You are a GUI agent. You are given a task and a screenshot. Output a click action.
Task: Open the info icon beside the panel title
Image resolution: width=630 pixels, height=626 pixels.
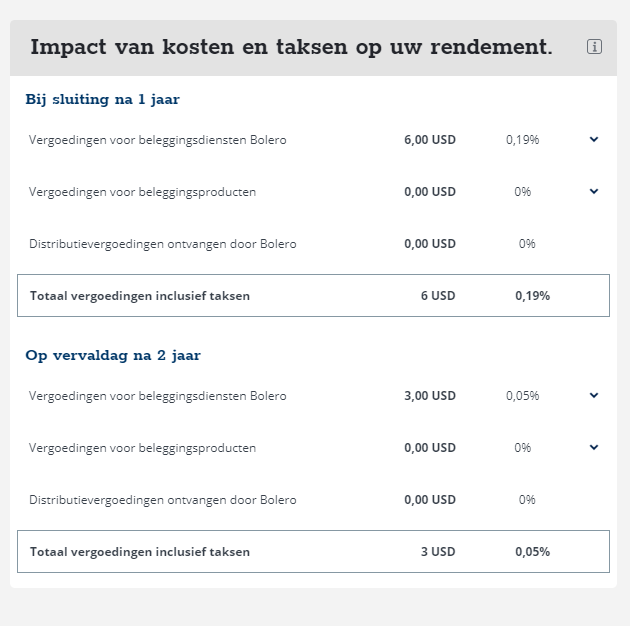[594, 47]
